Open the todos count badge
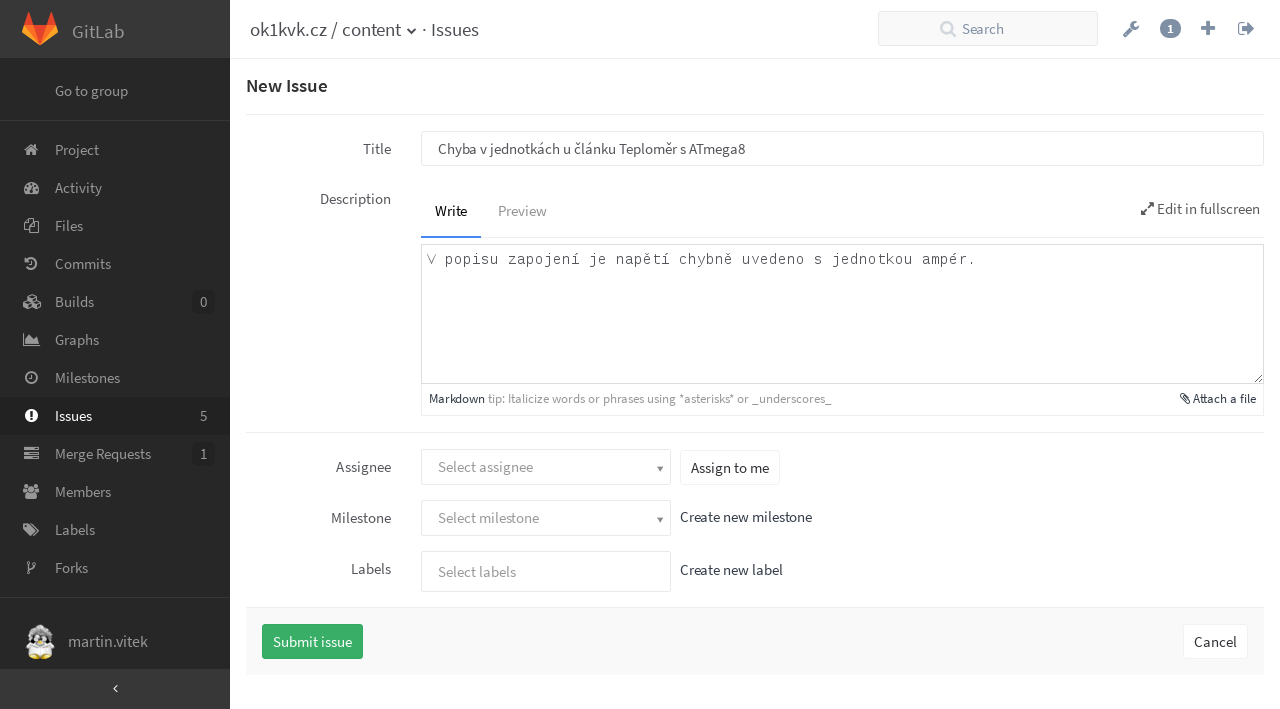 pyautogui.click(x=1170, y=29)
